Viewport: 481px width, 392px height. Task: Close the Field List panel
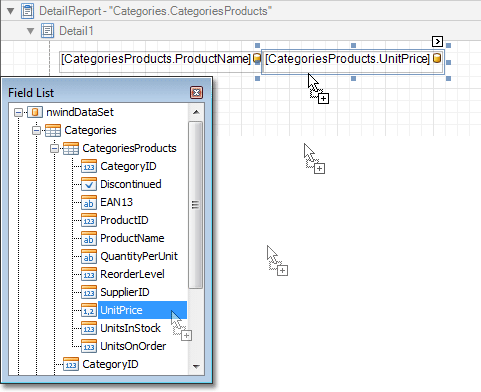196,92
